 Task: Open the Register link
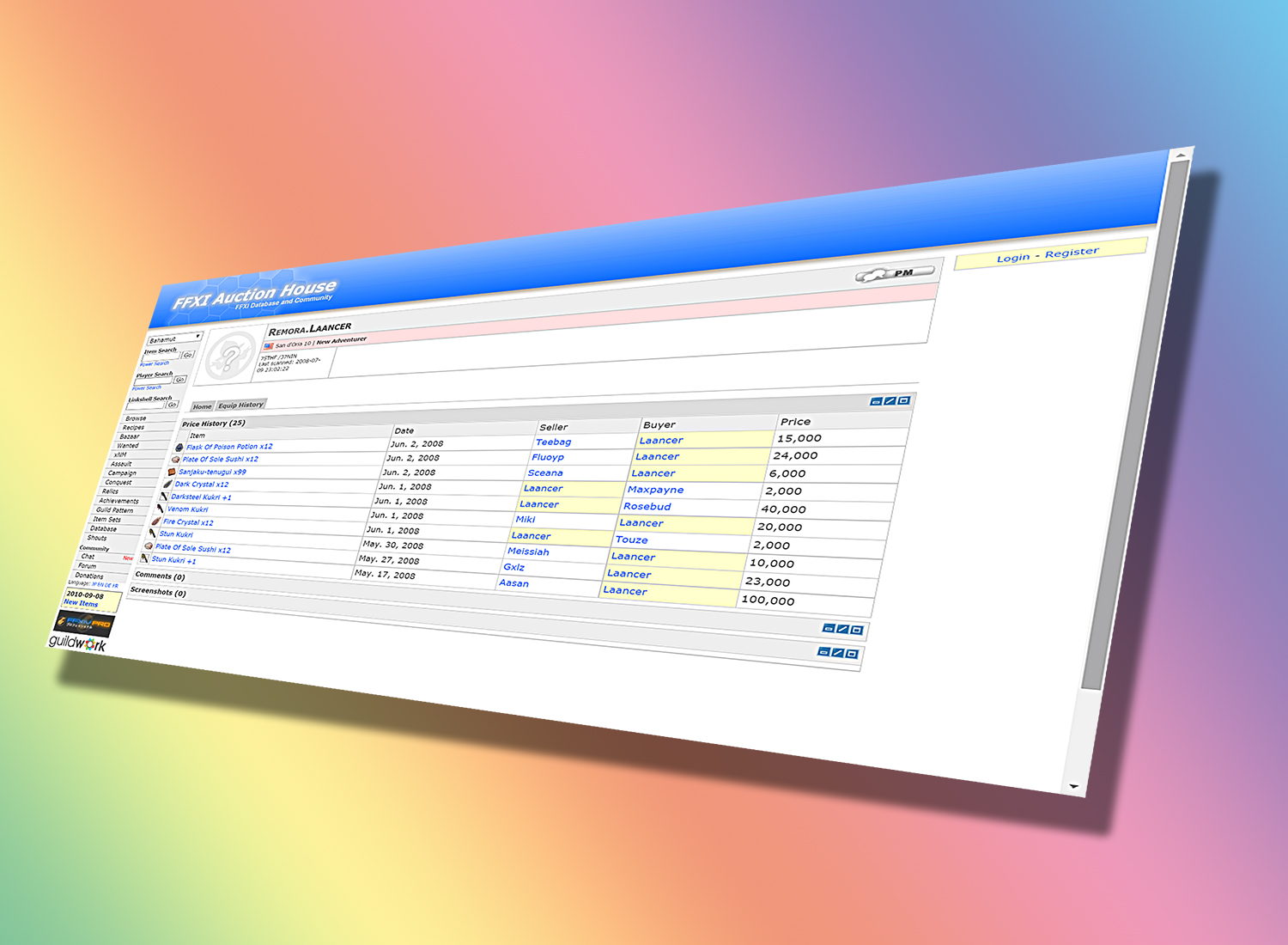1072,252
